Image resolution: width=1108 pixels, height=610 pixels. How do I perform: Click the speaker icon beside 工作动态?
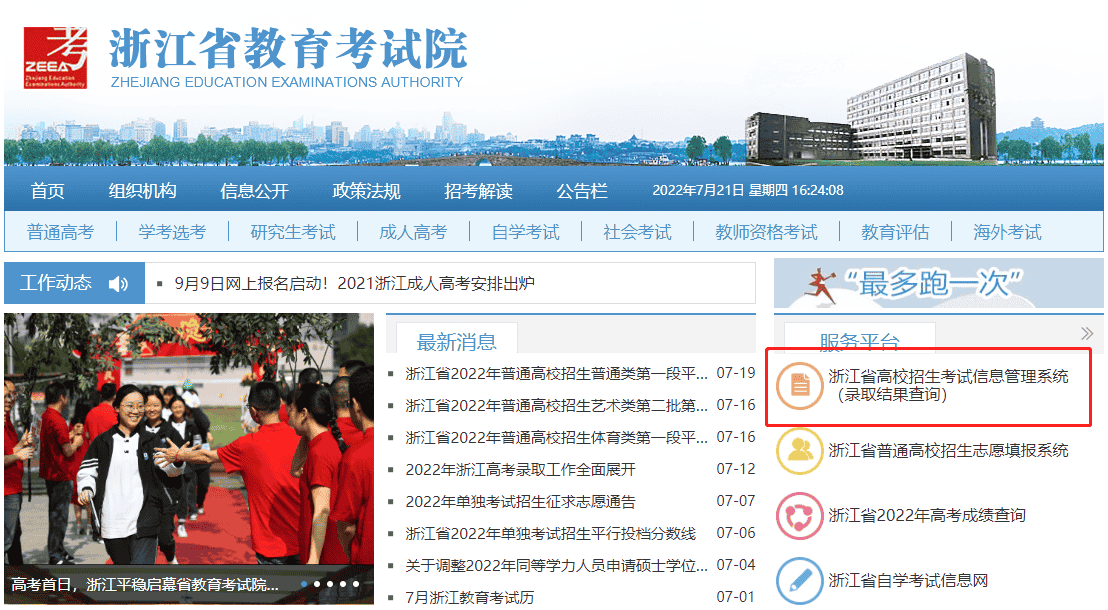[x=118, y=284]
